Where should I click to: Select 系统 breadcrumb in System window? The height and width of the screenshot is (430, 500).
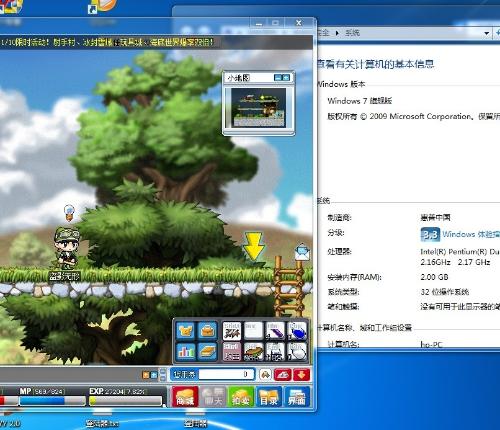[x=352, y=33]
